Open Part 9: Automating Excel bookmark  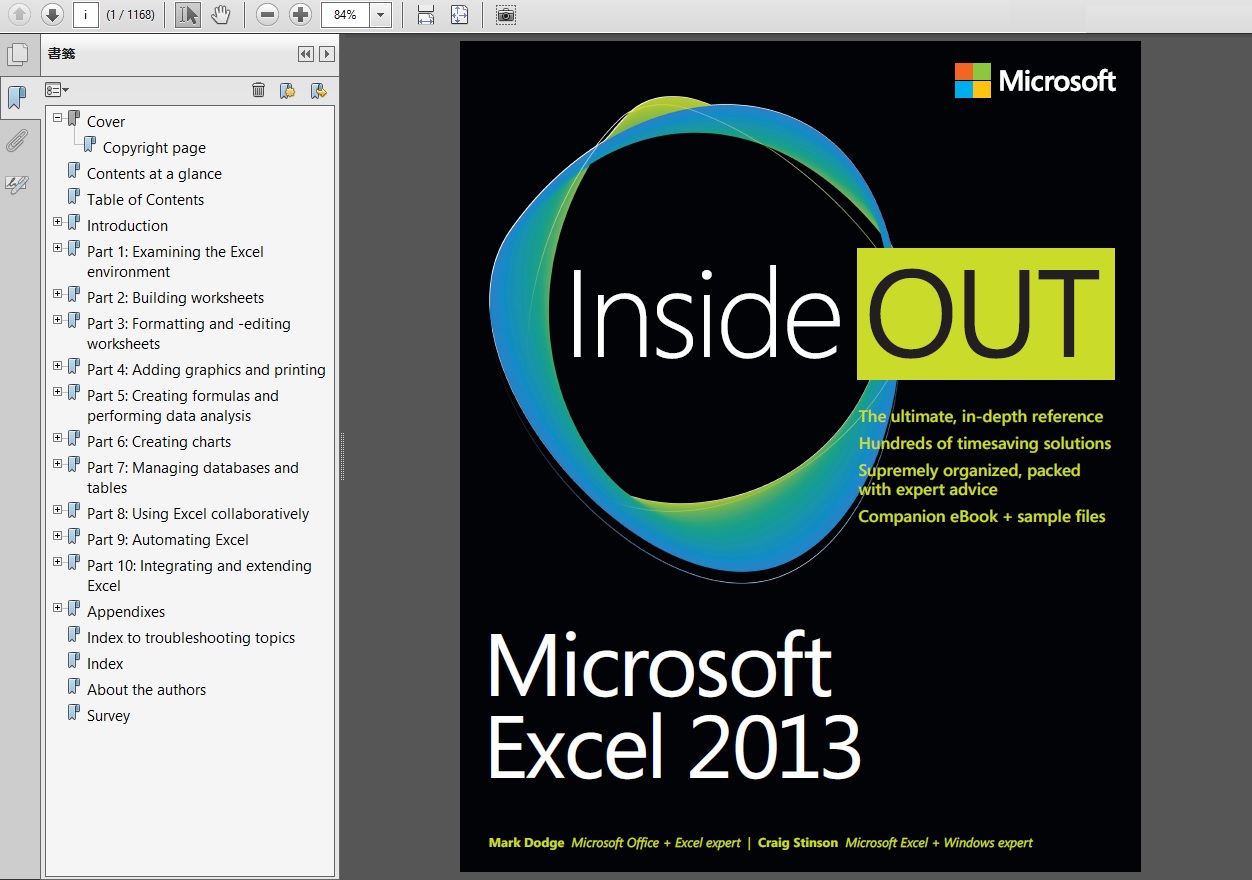pyautogui.click(x=168, y=540)
